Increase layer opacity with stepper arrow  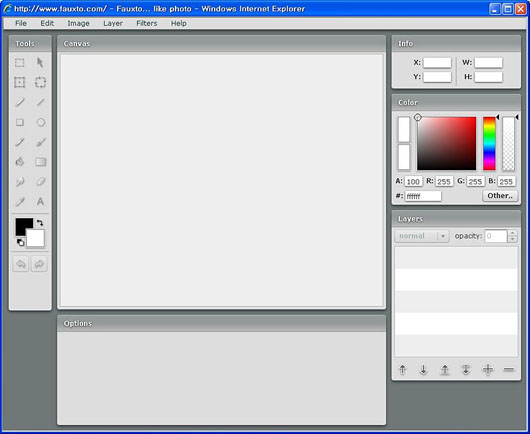point(512,233)
